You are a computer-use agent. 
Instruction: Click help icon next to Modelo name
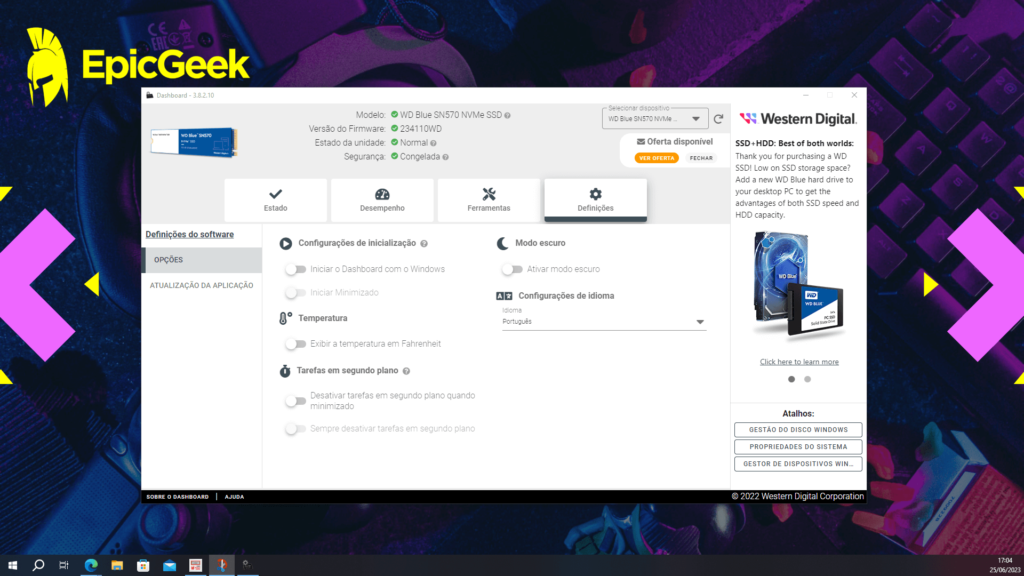point(508,115)
